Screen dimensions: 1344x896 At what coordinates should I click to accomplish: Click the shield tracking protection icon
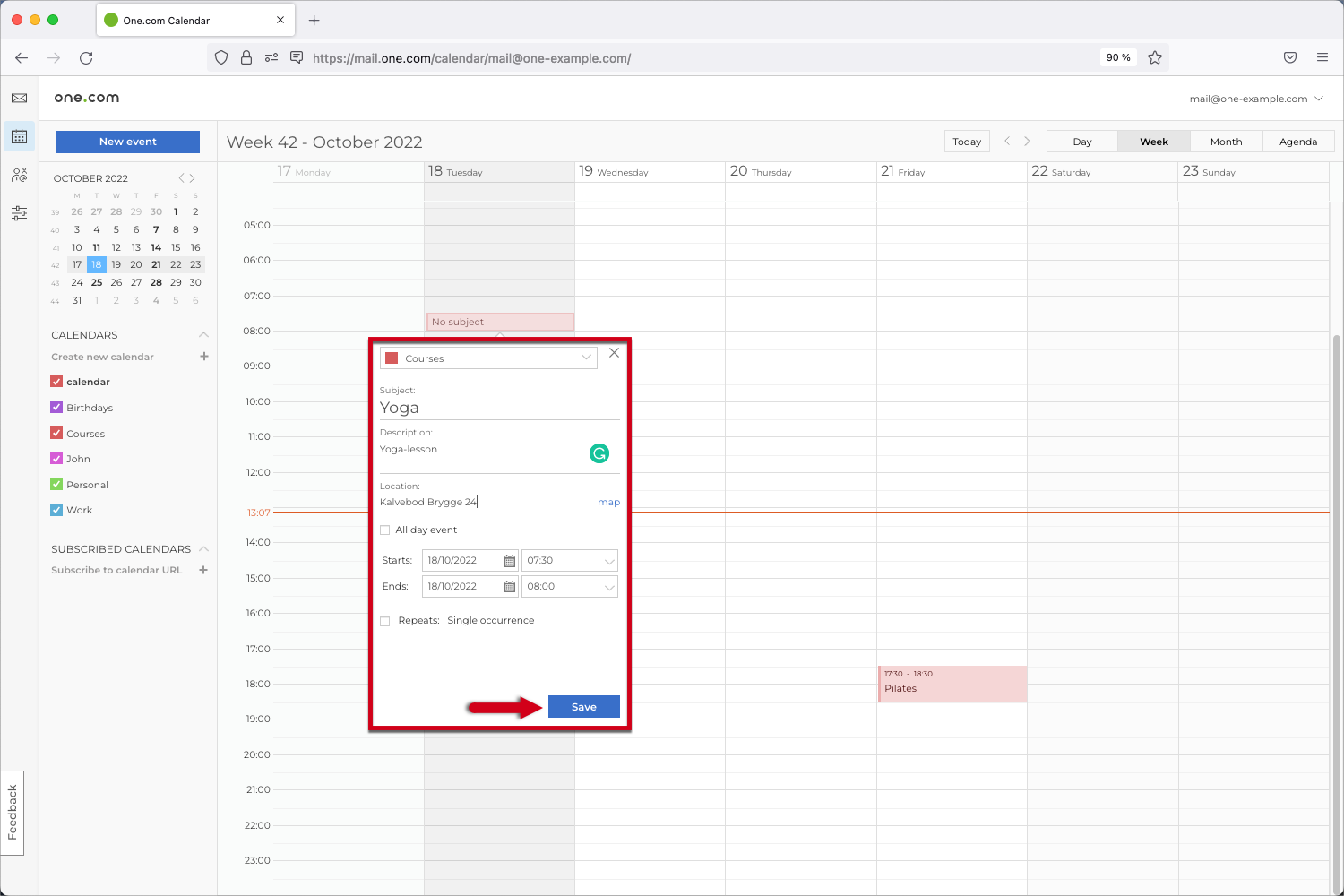point(221,57)
